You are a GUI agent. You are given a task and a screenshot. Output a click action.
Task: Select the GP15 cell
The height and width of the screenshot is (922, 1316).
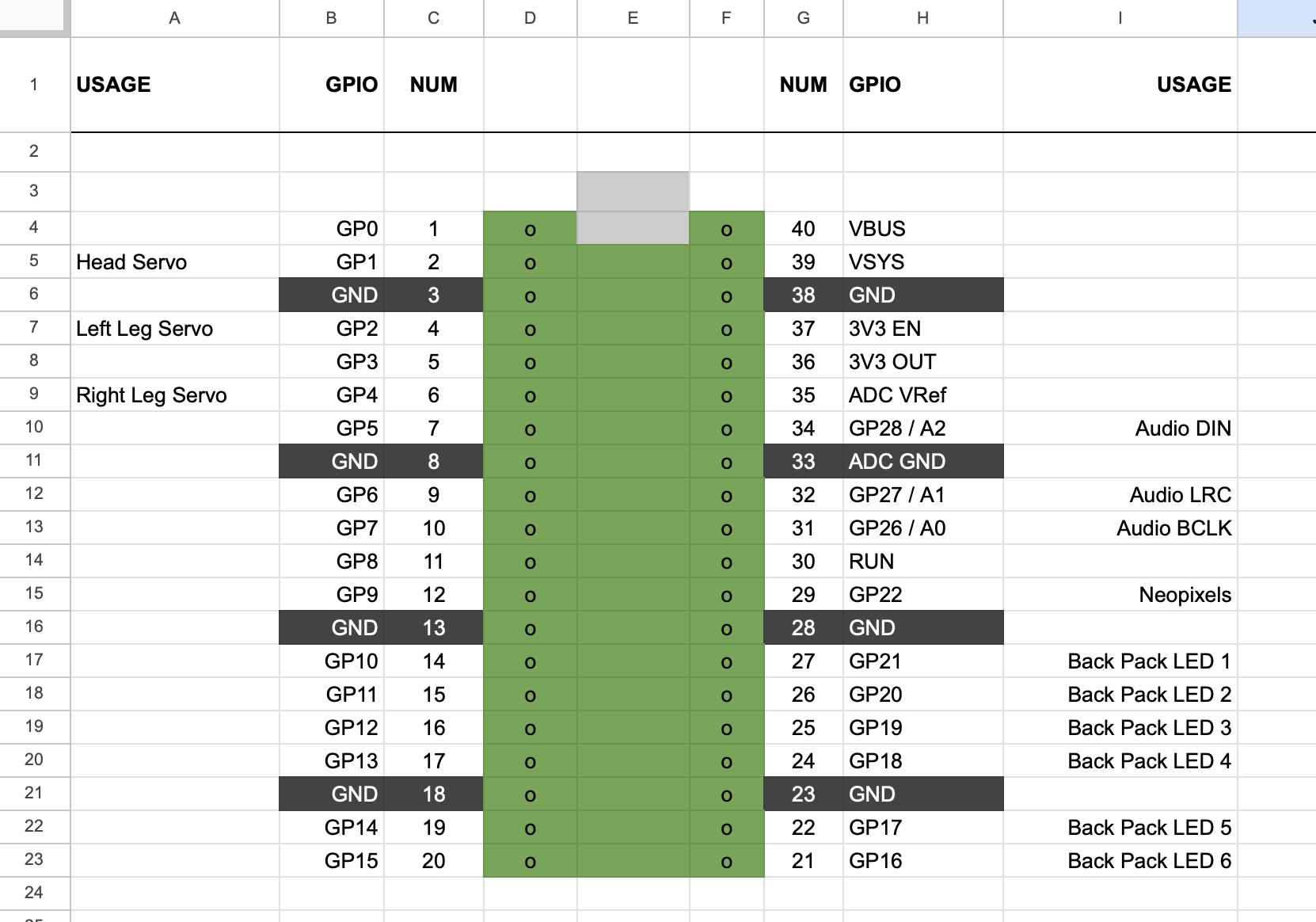pyautogui.click(x=331, y=860)
